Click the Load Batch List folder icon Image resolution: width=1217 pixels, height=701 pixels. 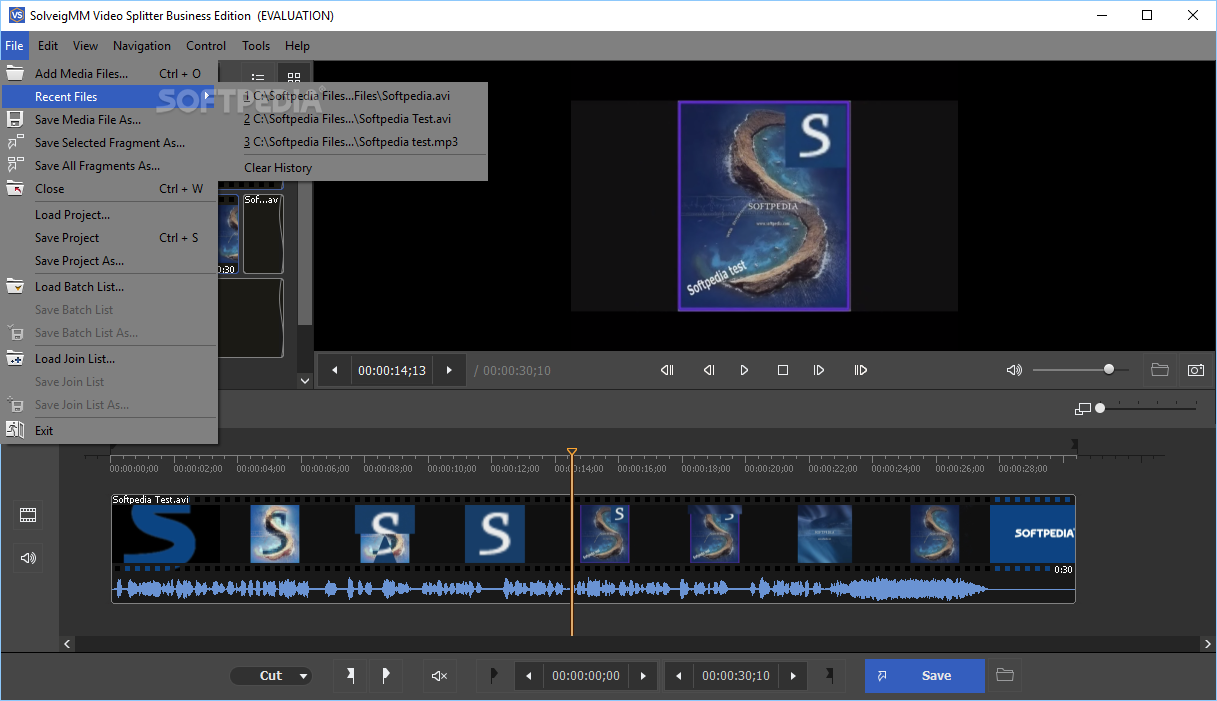coord(15,286)
